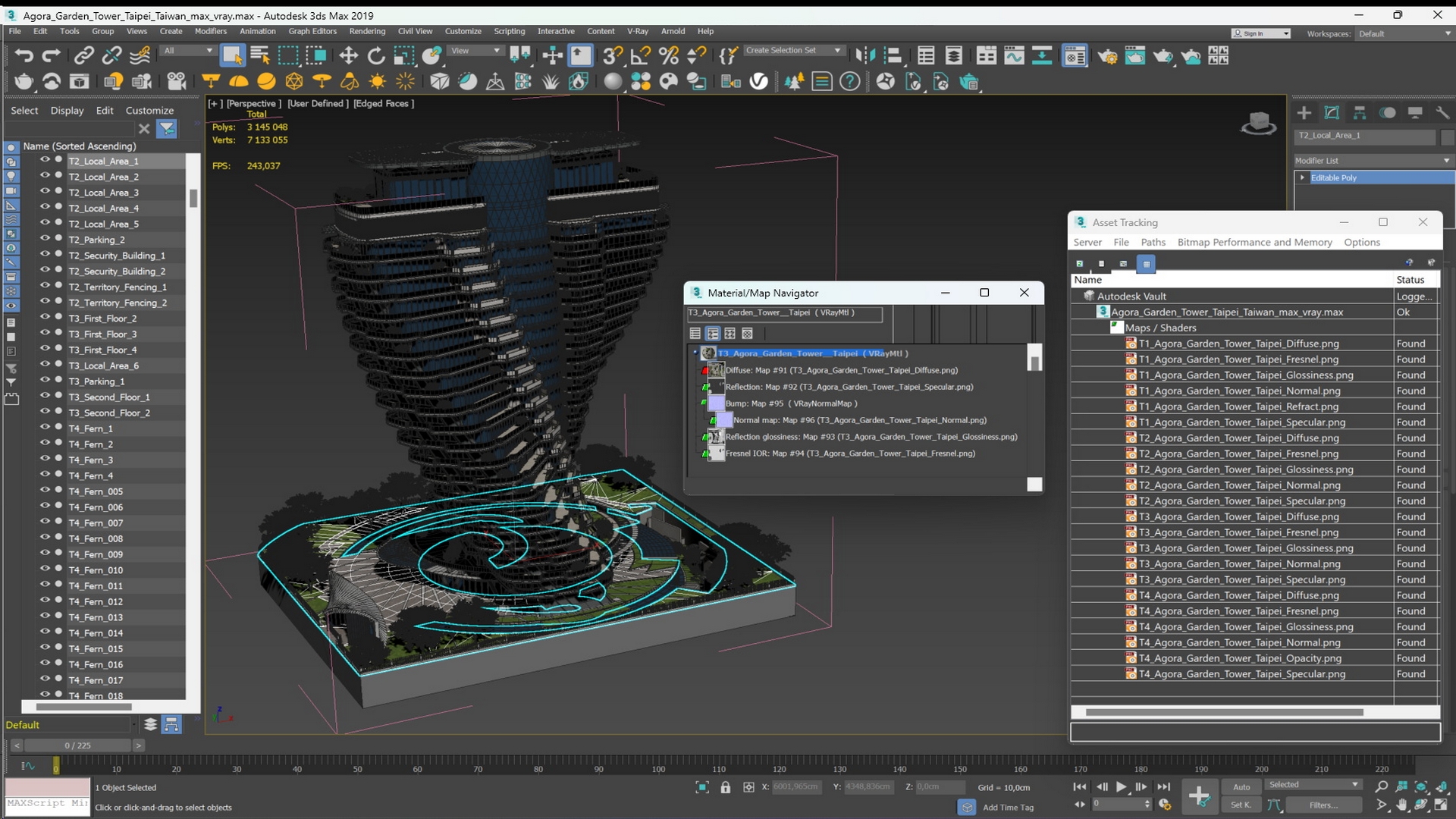The image size is (1456, 819).
Task: Open Bitmap Performance and Memory menu
Action: pyautogui.click(x=1254, y=242)
